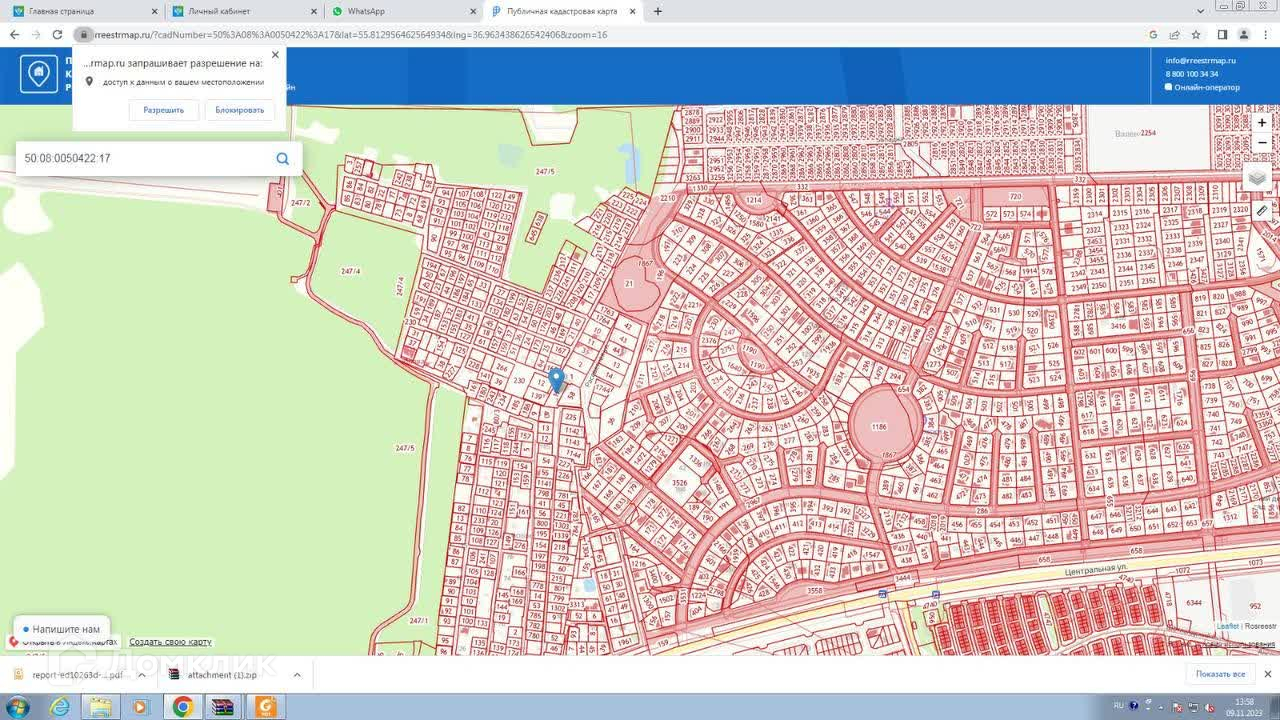Screen dimensions: 1280x720
Task: Click the cadastral number search field
Action: 145,158
